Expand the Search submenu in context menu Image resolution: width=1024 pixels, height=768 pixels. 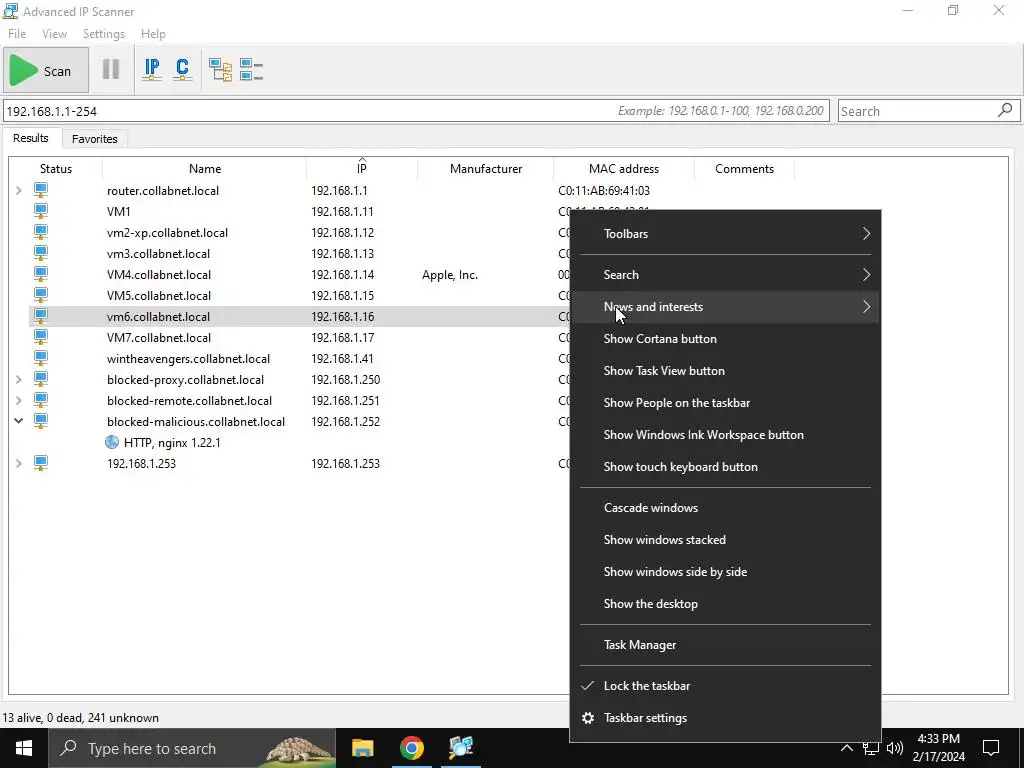click(x=725, y=274)
